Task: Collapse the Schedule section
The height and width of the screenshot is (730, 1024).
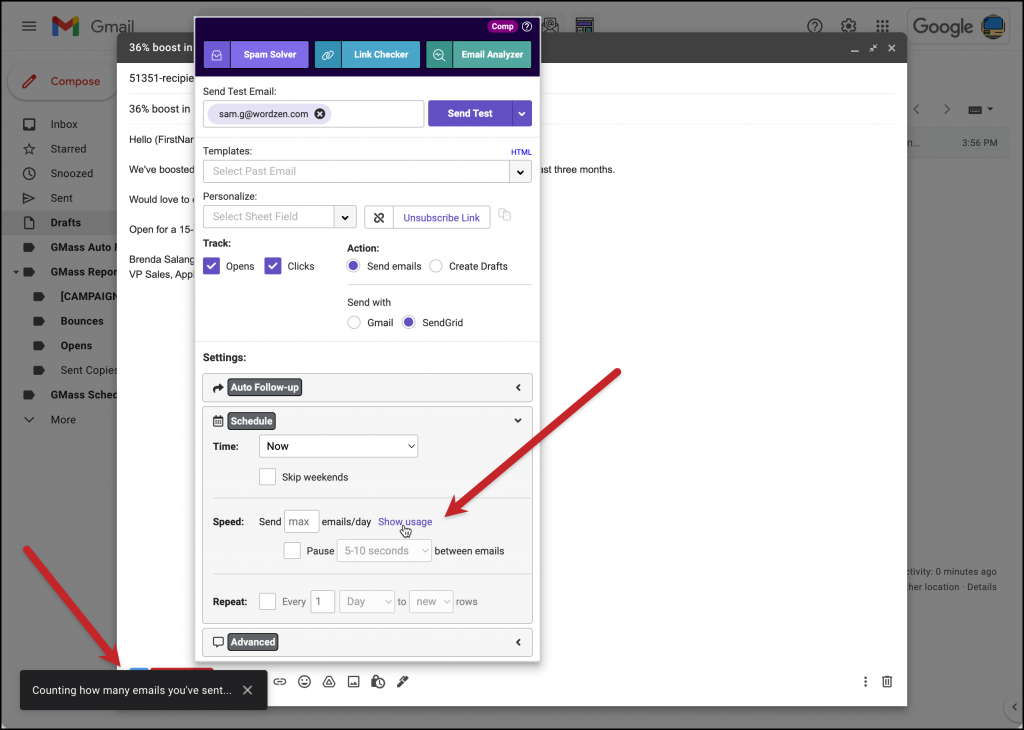Action: (517, 420)
